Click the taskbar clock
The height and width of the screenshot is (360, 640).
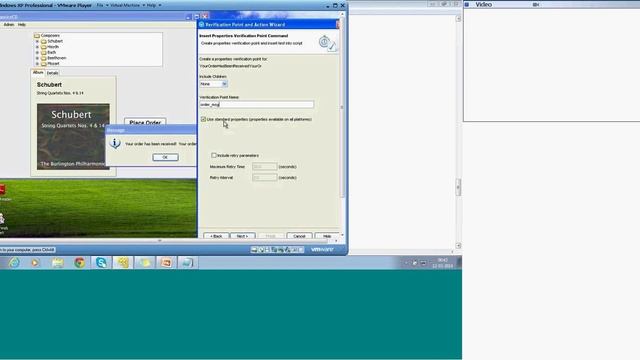(443, 263)
